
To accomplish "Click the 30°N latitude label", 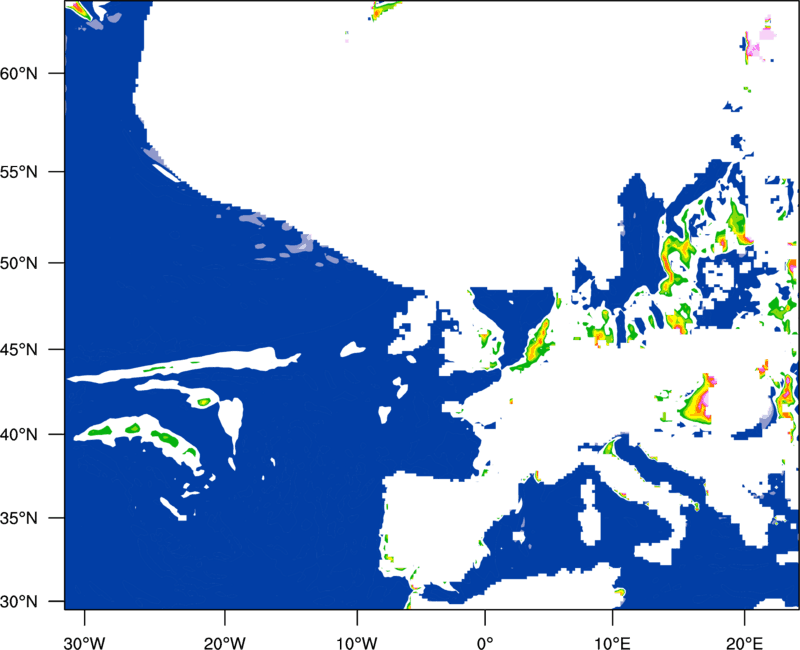I will tap(19, 602).
